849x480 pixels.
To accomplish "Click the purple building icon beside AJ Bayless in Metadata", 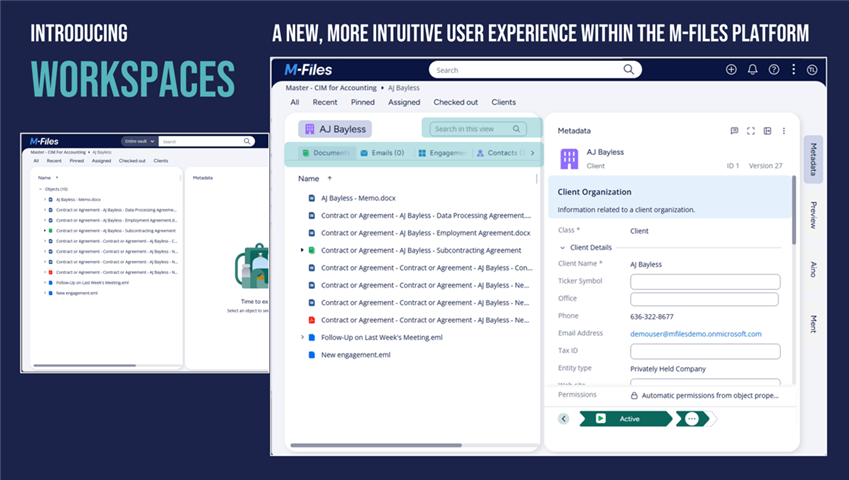I will point(569,159).
